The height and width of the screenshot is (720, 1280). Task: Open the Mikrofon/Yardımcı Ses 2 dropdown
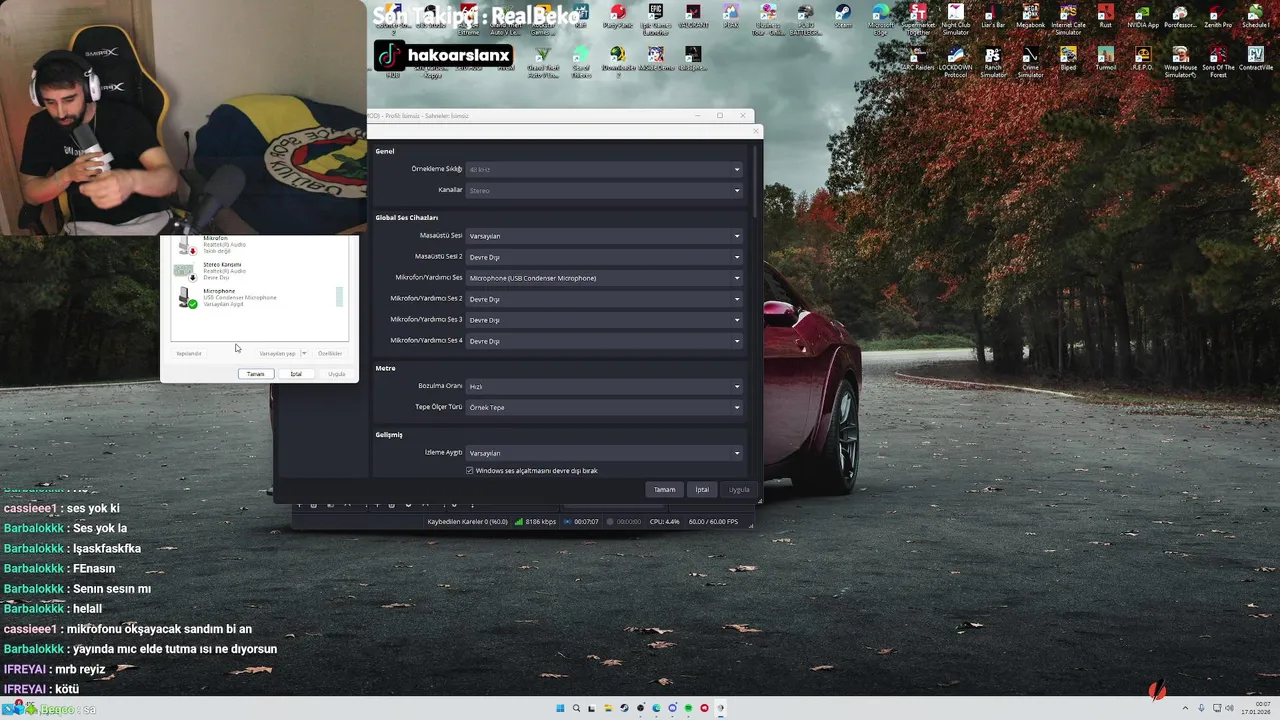(x=605, y=299)
